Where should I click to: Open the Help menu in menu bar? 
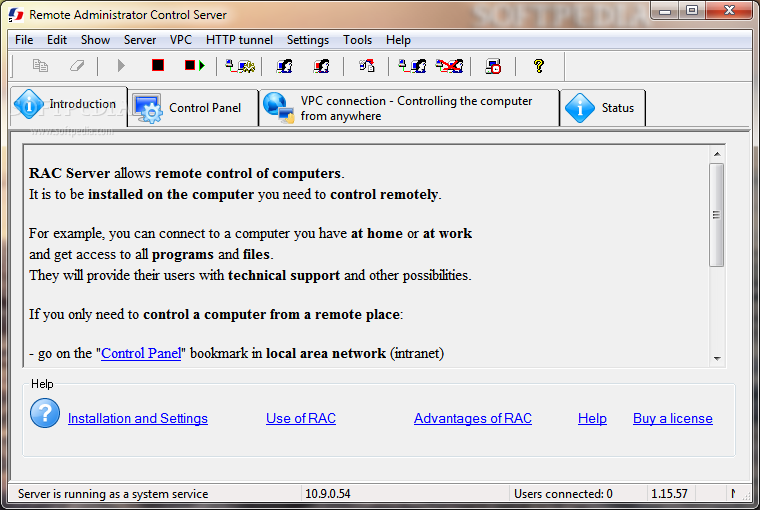coord(398,40)
